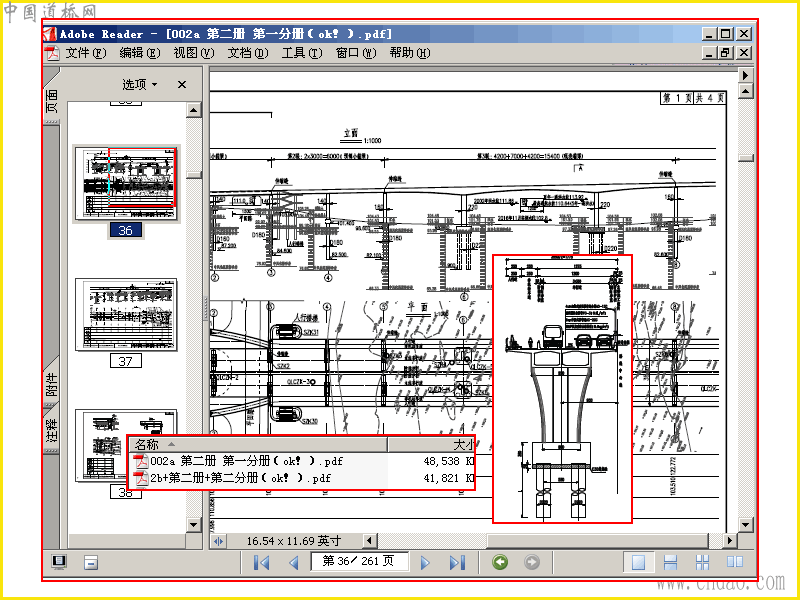Screen dimensions: 800x600
Task: Select the 页面 side tab
Action: [x=52, y=101]
